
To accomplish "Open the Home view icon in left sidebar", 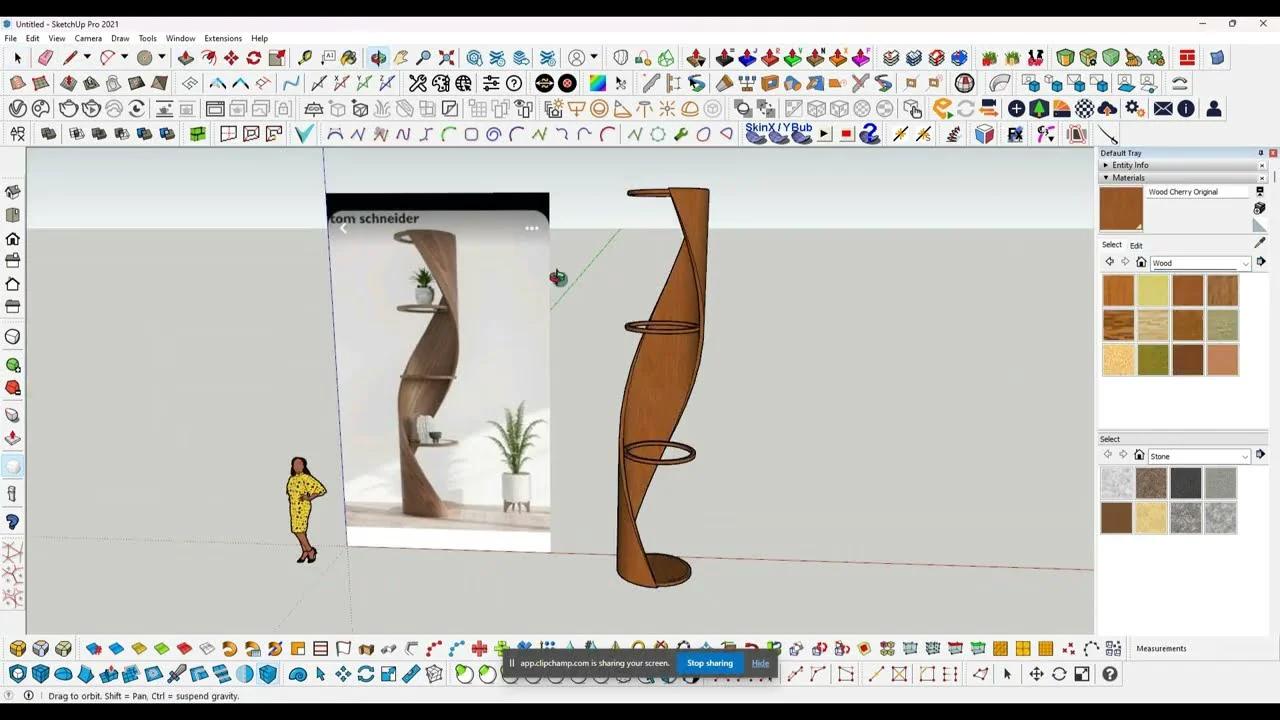I will click(x=13, y=238).
